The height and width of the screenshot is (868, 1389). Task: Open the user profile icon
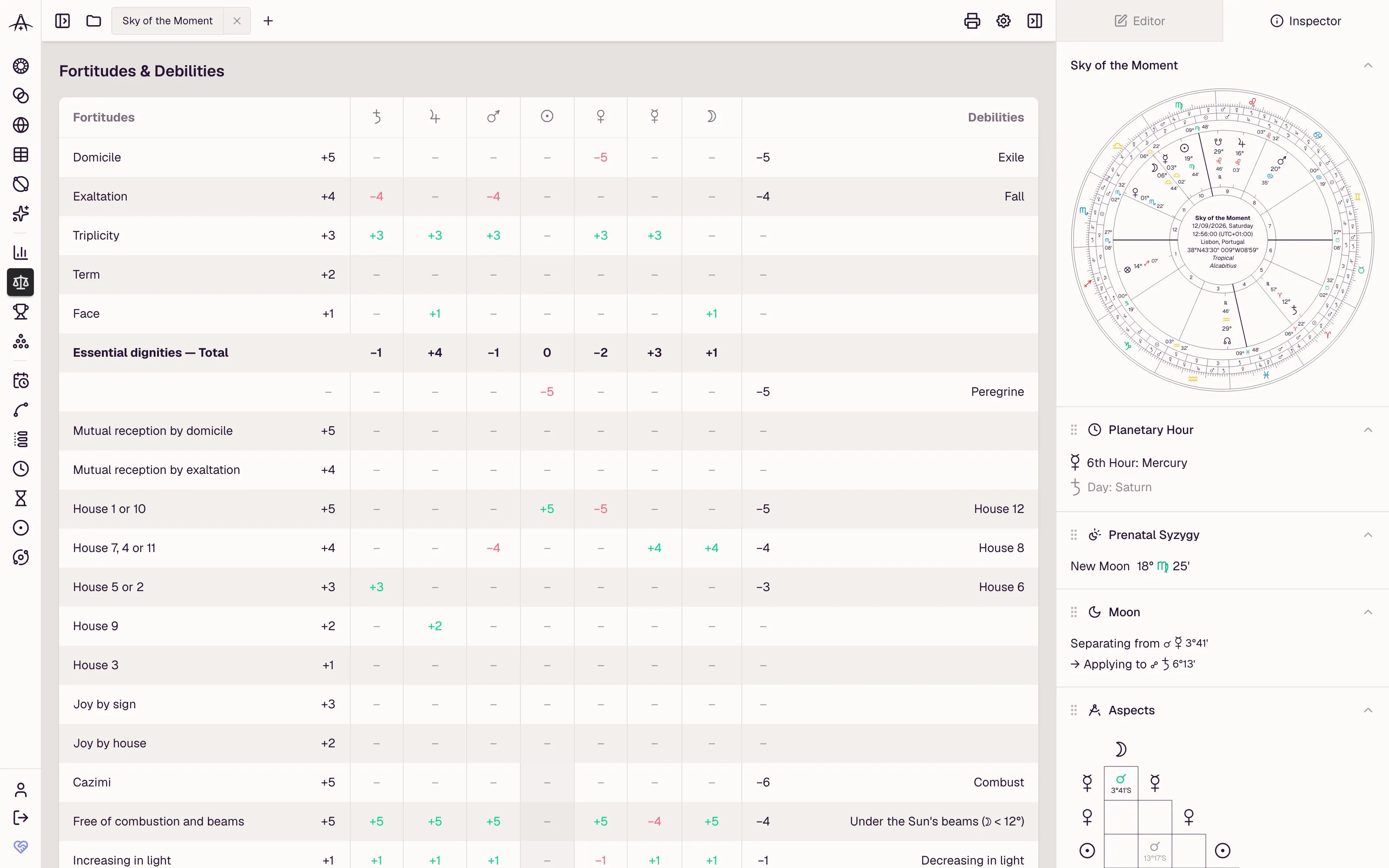tap(21, 790)
